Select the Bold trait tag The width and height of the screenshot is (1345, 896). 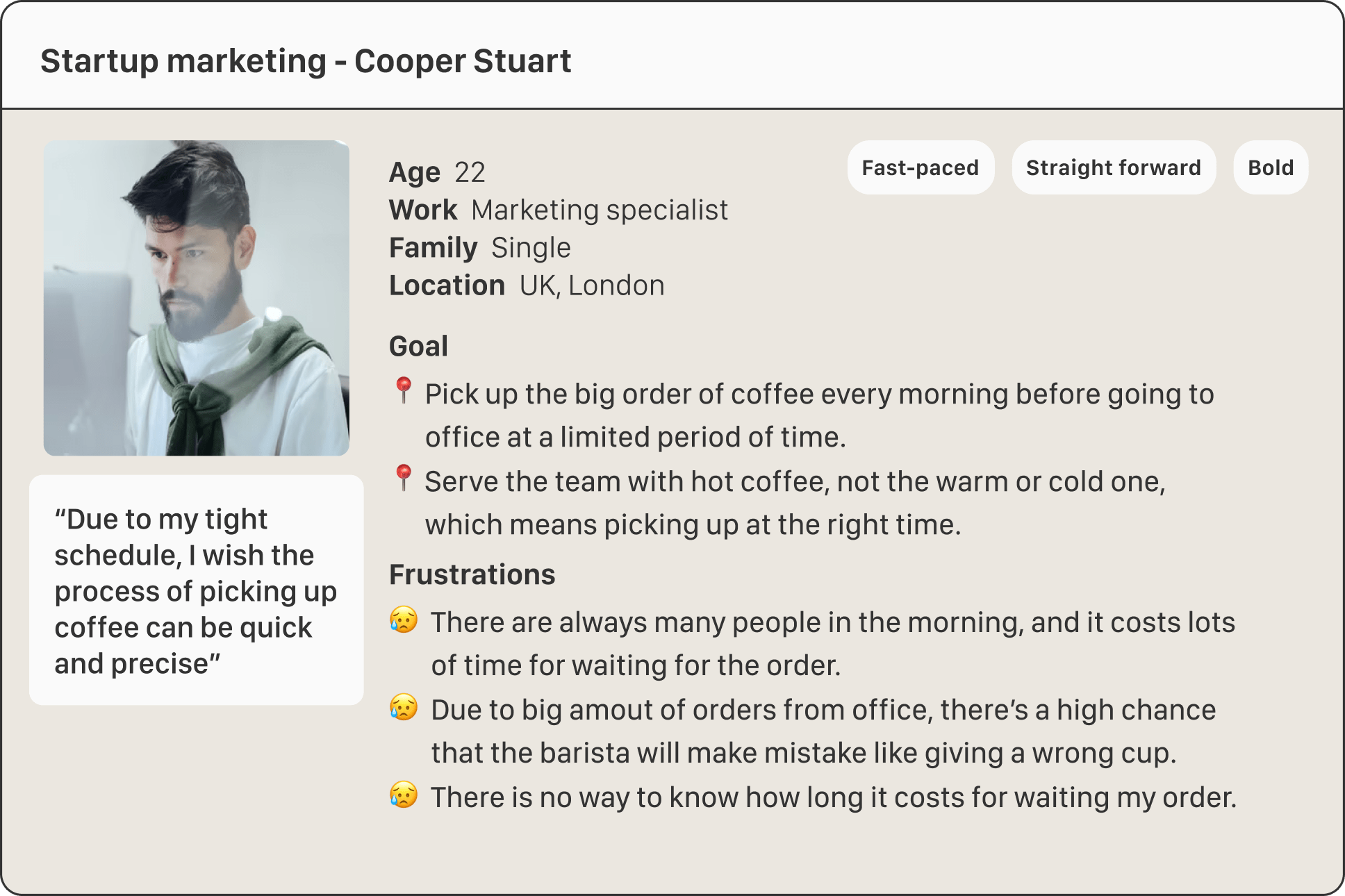tap(1270, 167)
